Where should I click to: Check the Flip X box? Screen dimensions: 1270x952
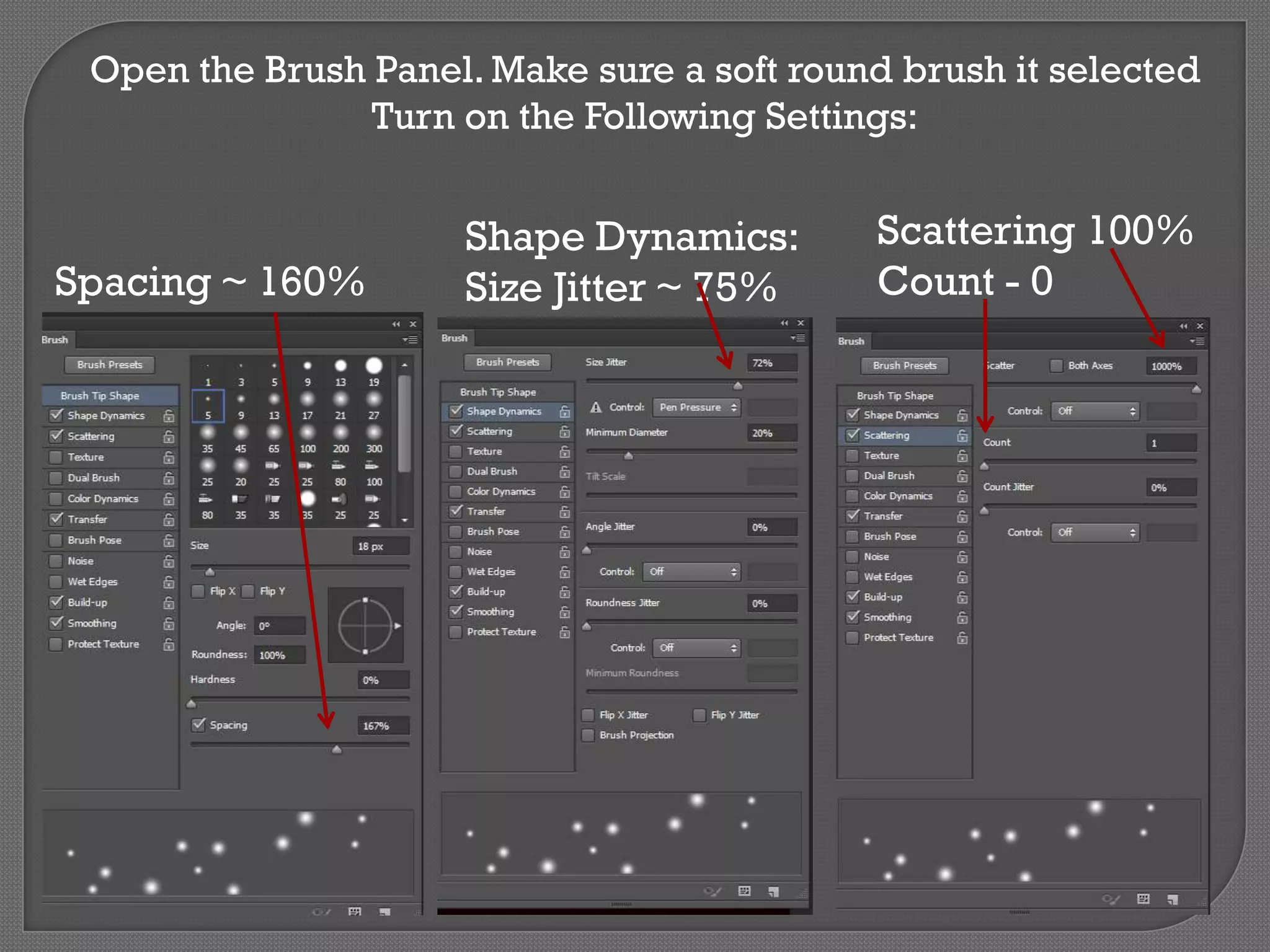point(198,591)
